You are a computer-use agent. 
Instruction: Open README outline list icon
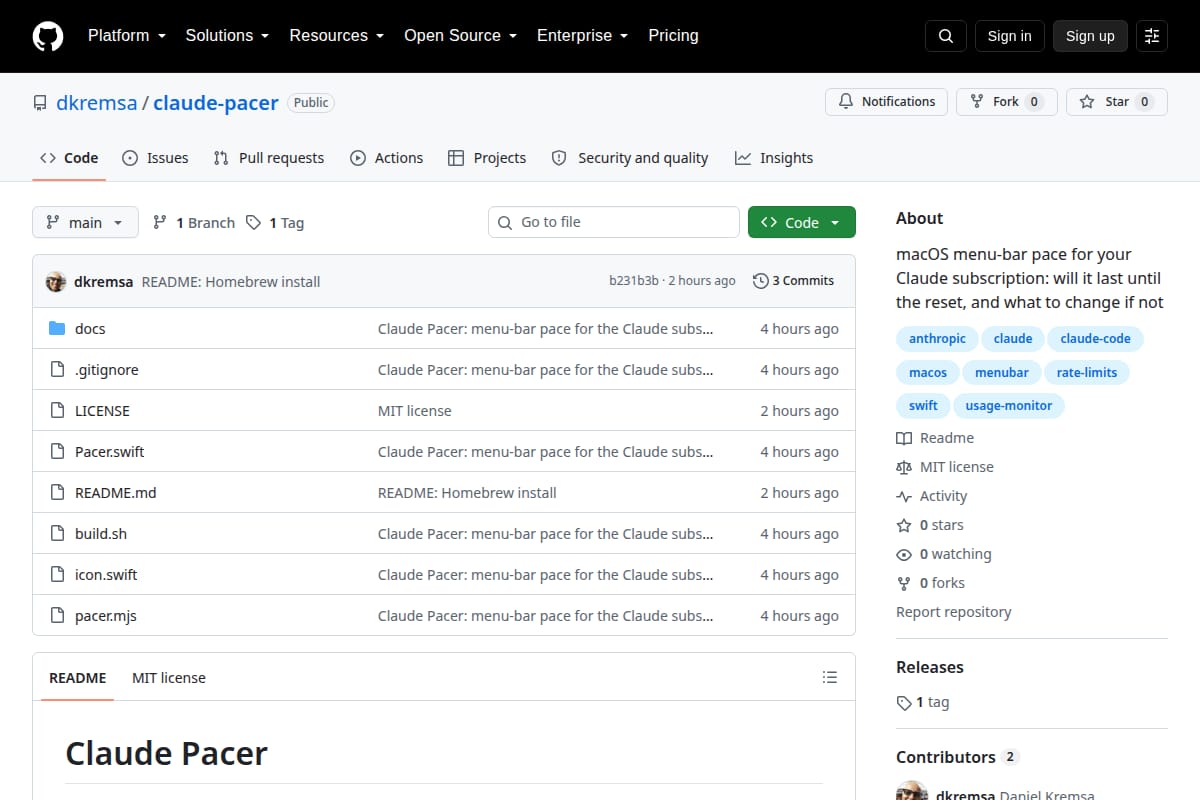click(x=829, y=677)
